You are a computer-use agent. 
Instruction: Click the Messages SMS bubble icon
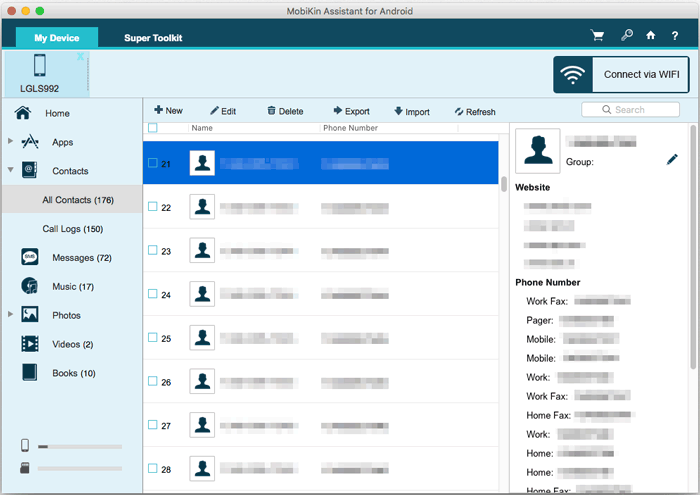click(29, 257)
